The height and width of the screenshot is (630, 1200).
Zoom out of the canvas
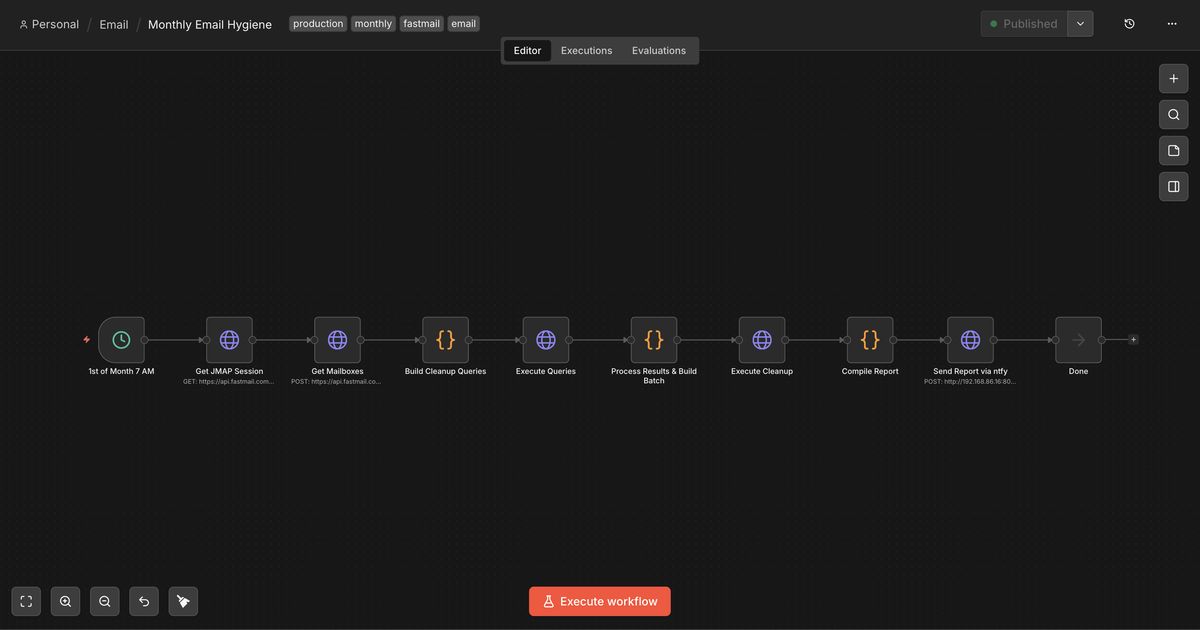(104, 601)
